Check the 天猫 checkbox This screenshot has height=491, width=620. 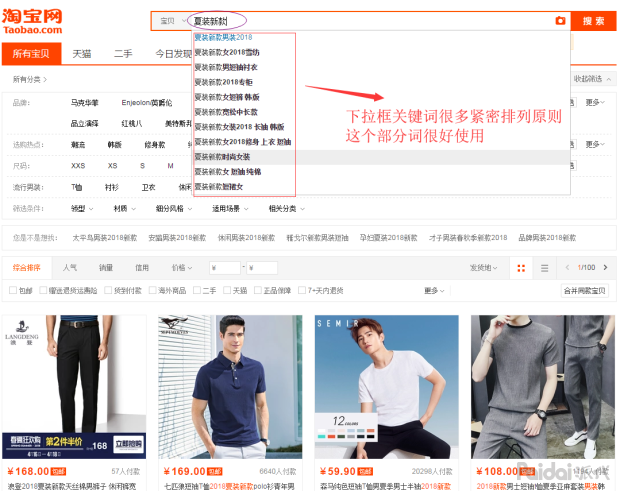click(227, 291)
